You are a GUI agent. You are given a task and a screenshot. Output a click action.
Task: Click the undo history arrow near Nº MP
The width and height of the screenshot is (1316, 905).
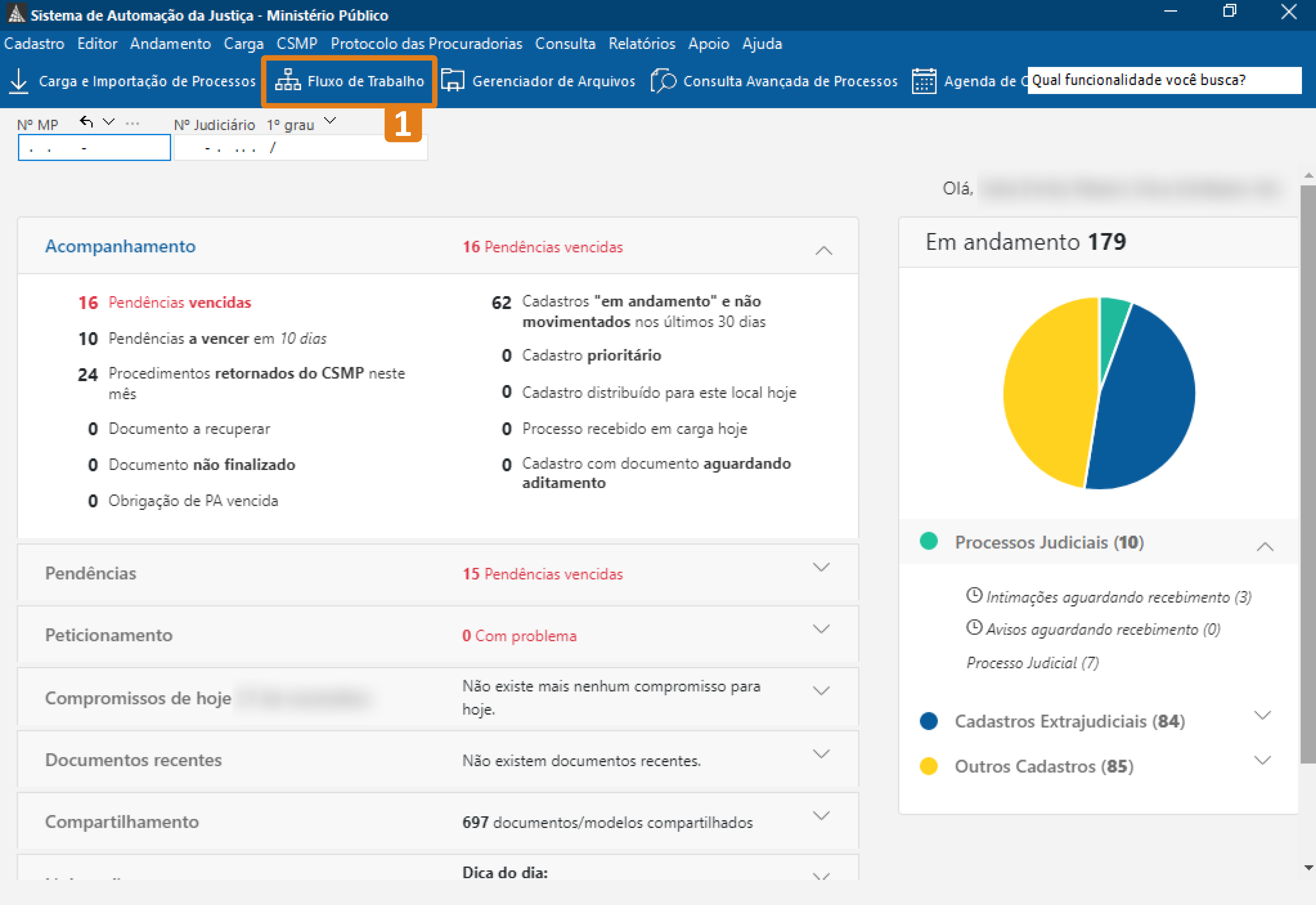point(86,121)
